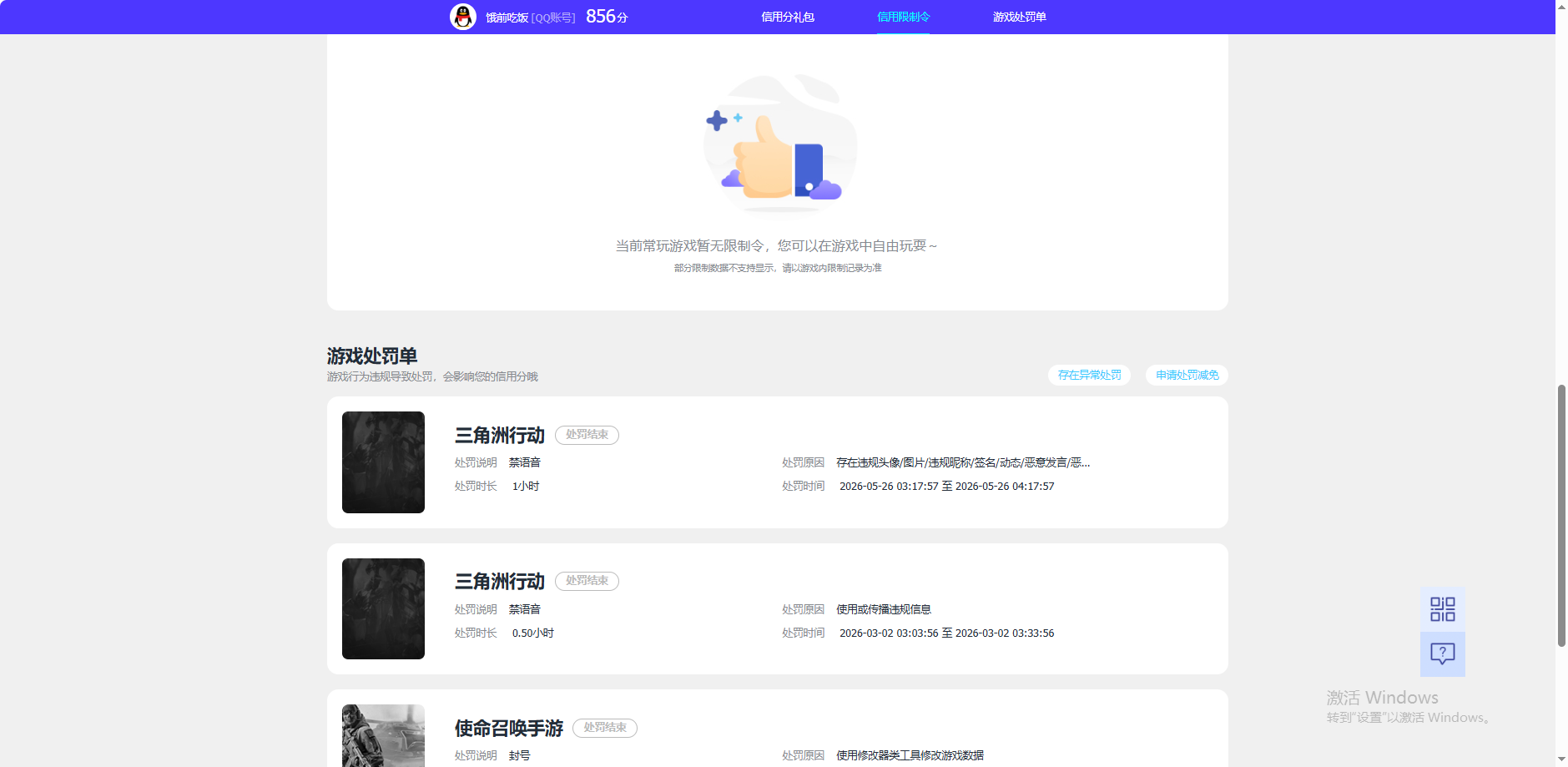The width and height of the screenshot is (1568, 767).
Task: Click the page vertical scrollbar thumb
Action: tap(1561, 516)
